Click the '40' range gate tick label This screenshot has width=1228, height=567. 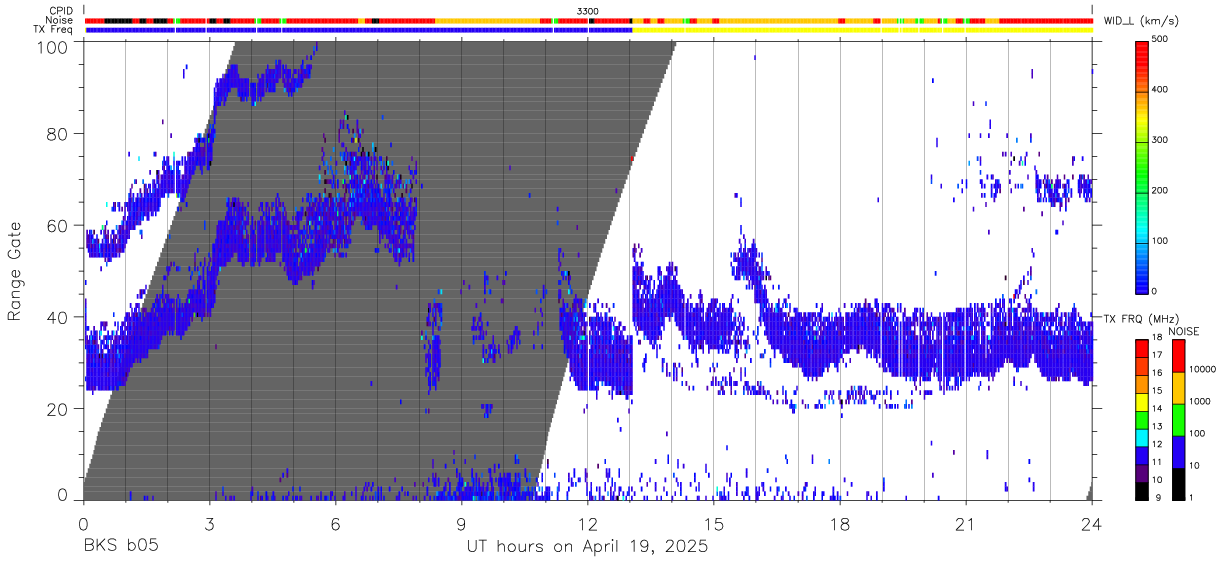(x=57, y=318)
